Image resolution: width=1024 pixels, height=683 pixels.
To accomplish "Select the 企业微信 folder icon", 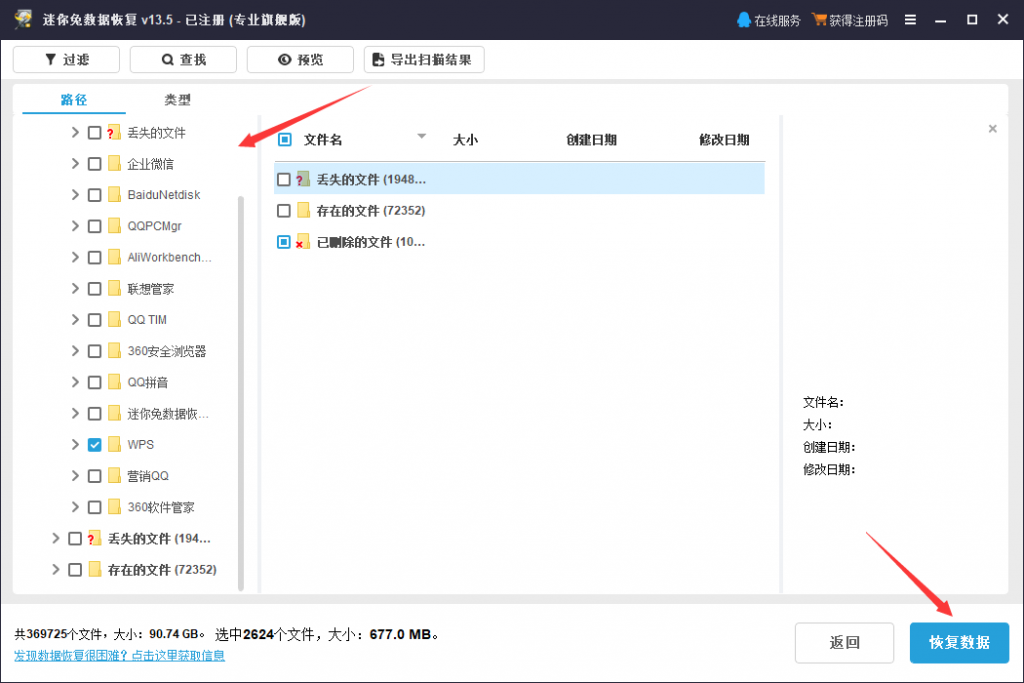I will [x=114, y=163].
